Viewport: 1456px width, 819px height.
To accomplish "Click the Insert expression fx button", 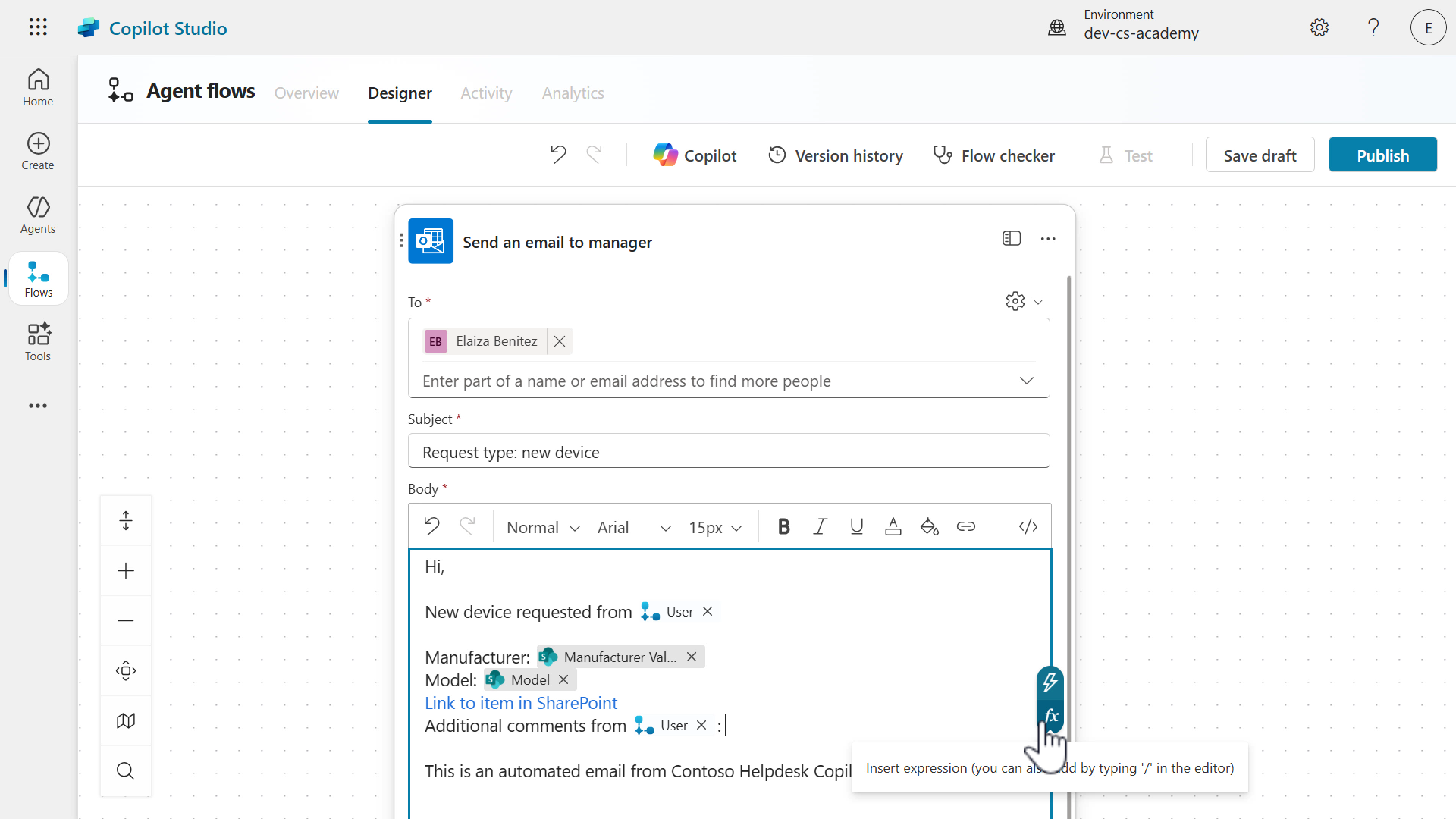I will [x=1050, y=716].
